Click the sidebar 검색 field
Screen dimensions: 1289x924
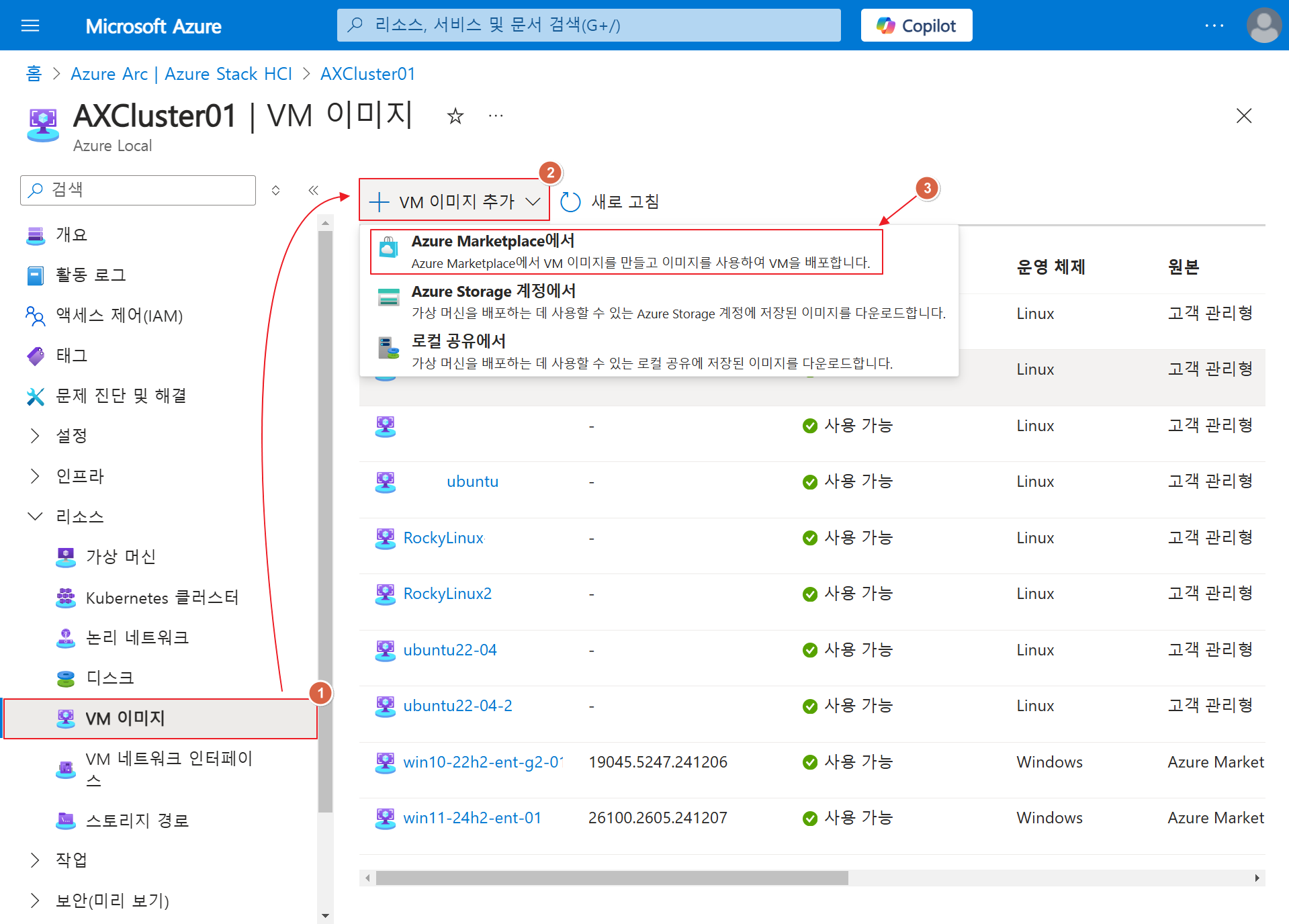(138, 190)
